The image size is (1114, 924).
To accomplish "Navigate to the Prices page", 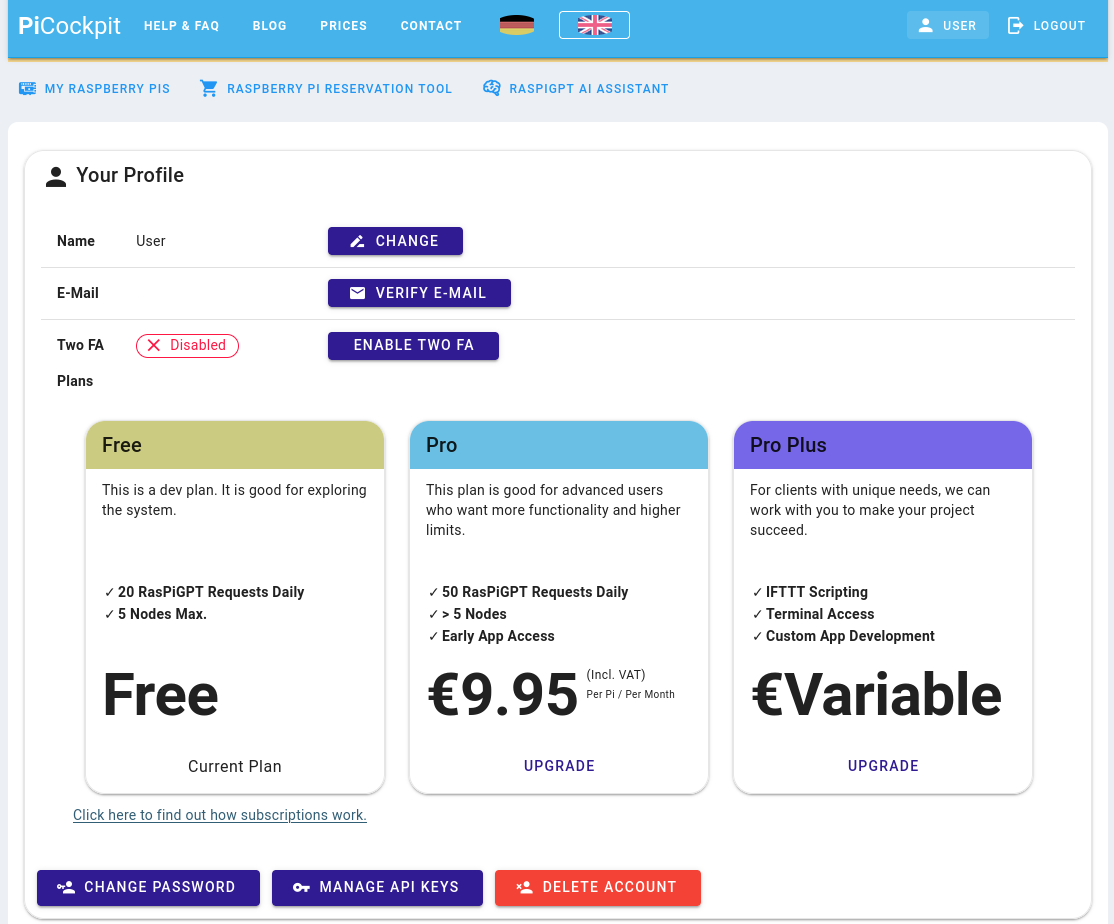I will (x=343, y=25).
